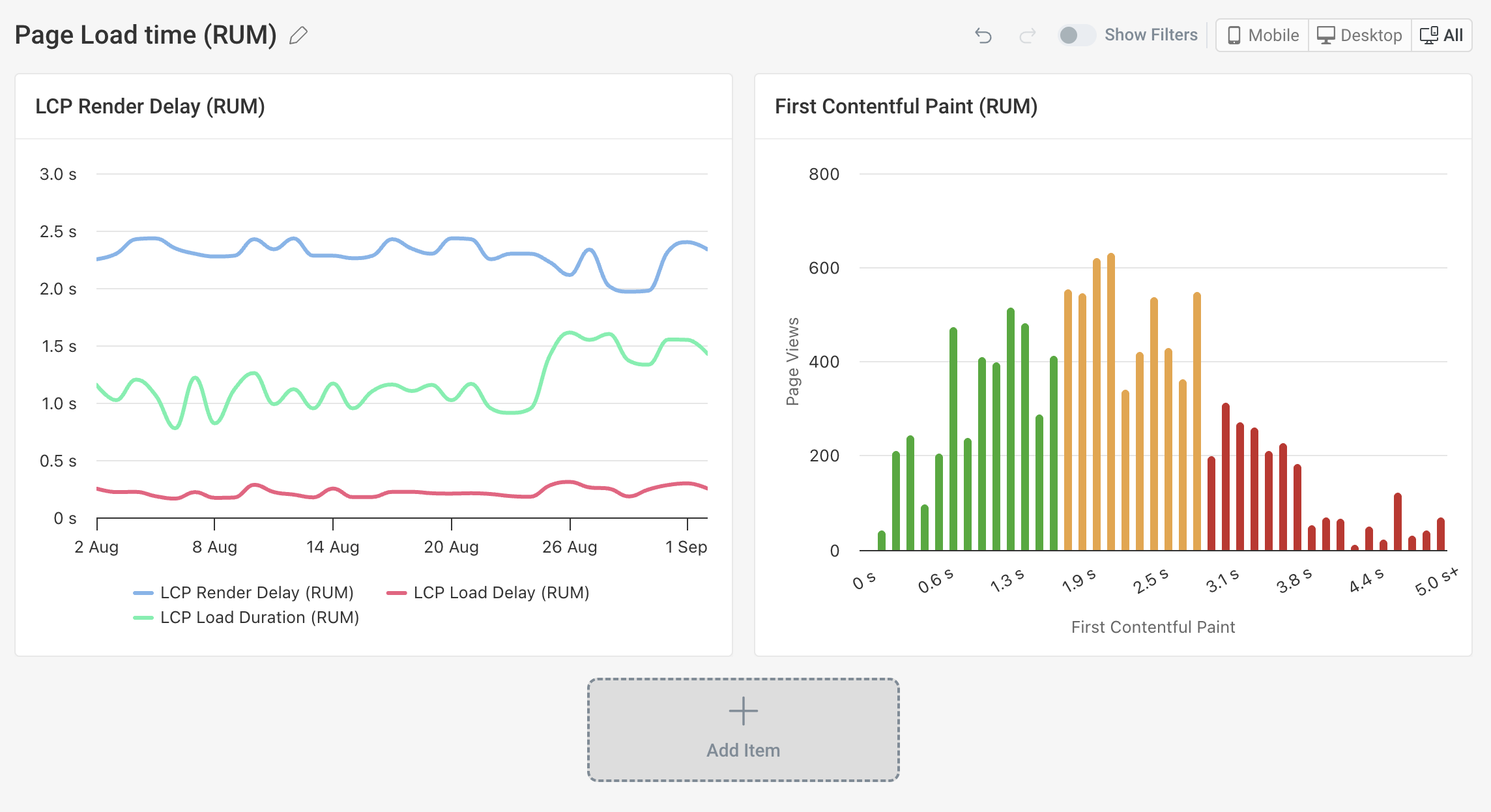Screen dimensions: 1491x812
Task: Select the Mobile device view
Action: 1263,35
